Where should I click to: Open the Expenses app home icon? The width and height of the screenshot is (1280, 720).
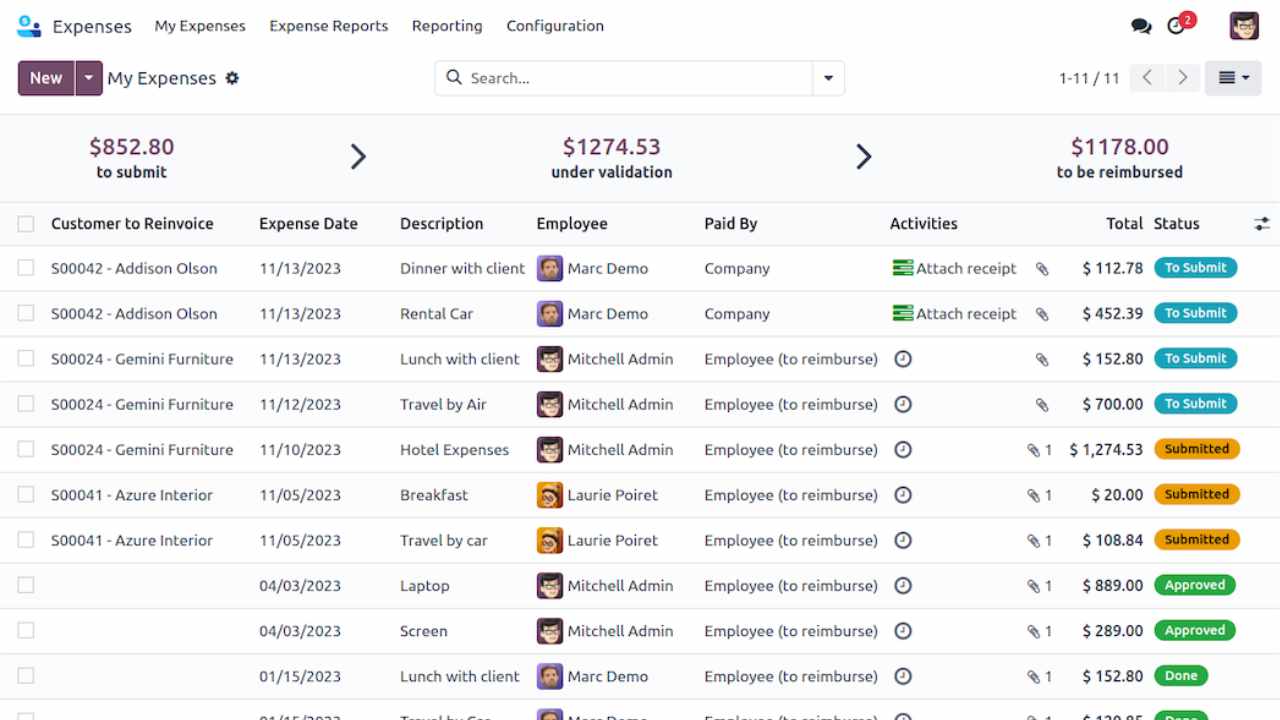29,26
